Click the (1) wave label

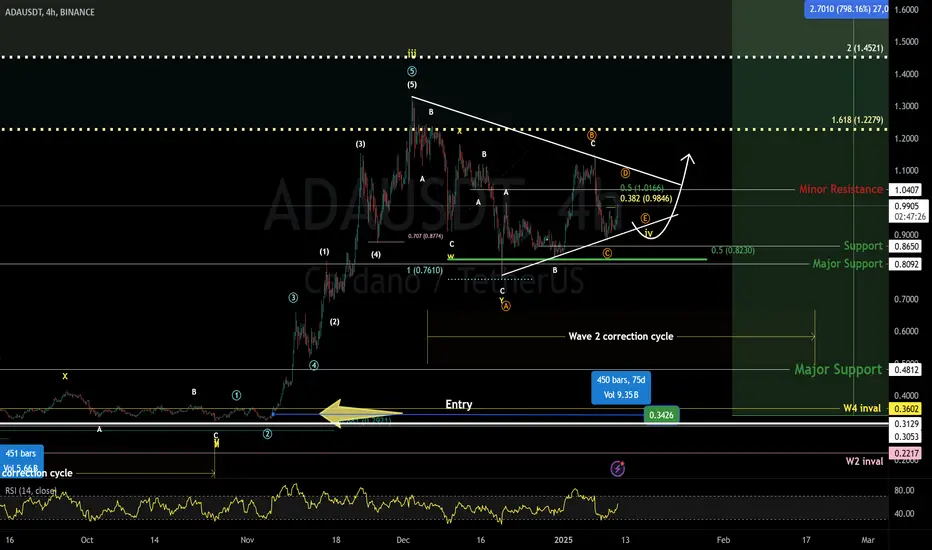pos(324,252)
